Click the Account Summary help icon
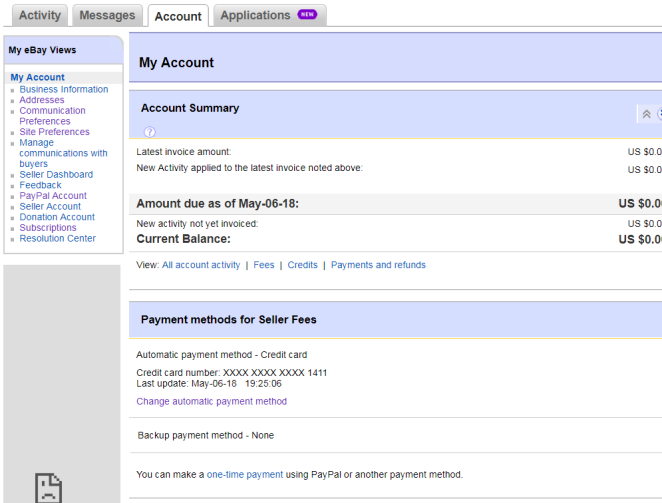This screenshot has height=503, width=662. 150,132
